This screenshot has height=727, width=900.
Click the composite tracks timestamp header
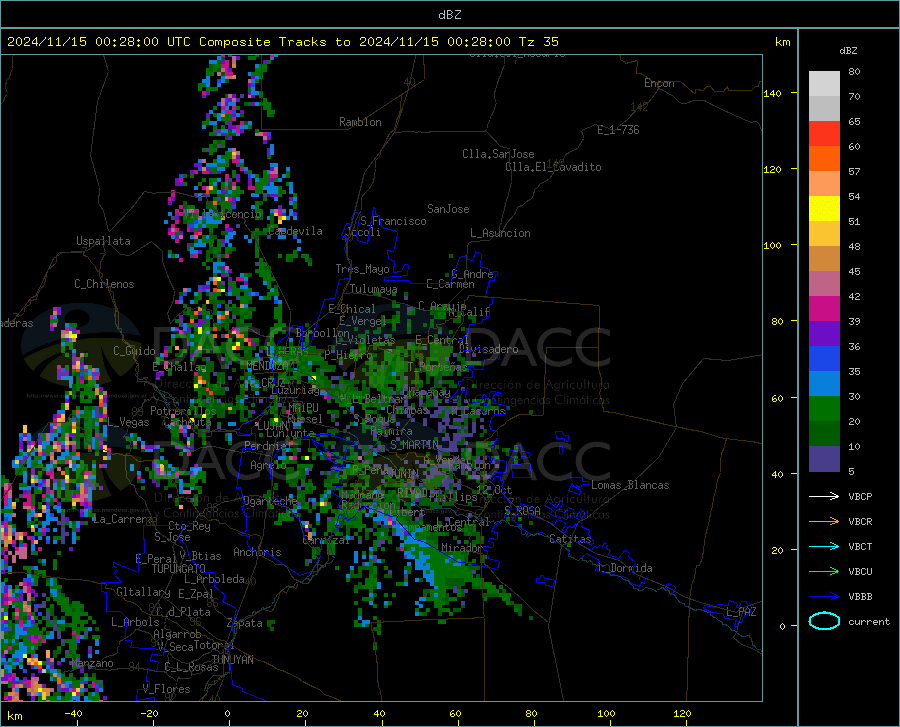click(x=282, y=42)
